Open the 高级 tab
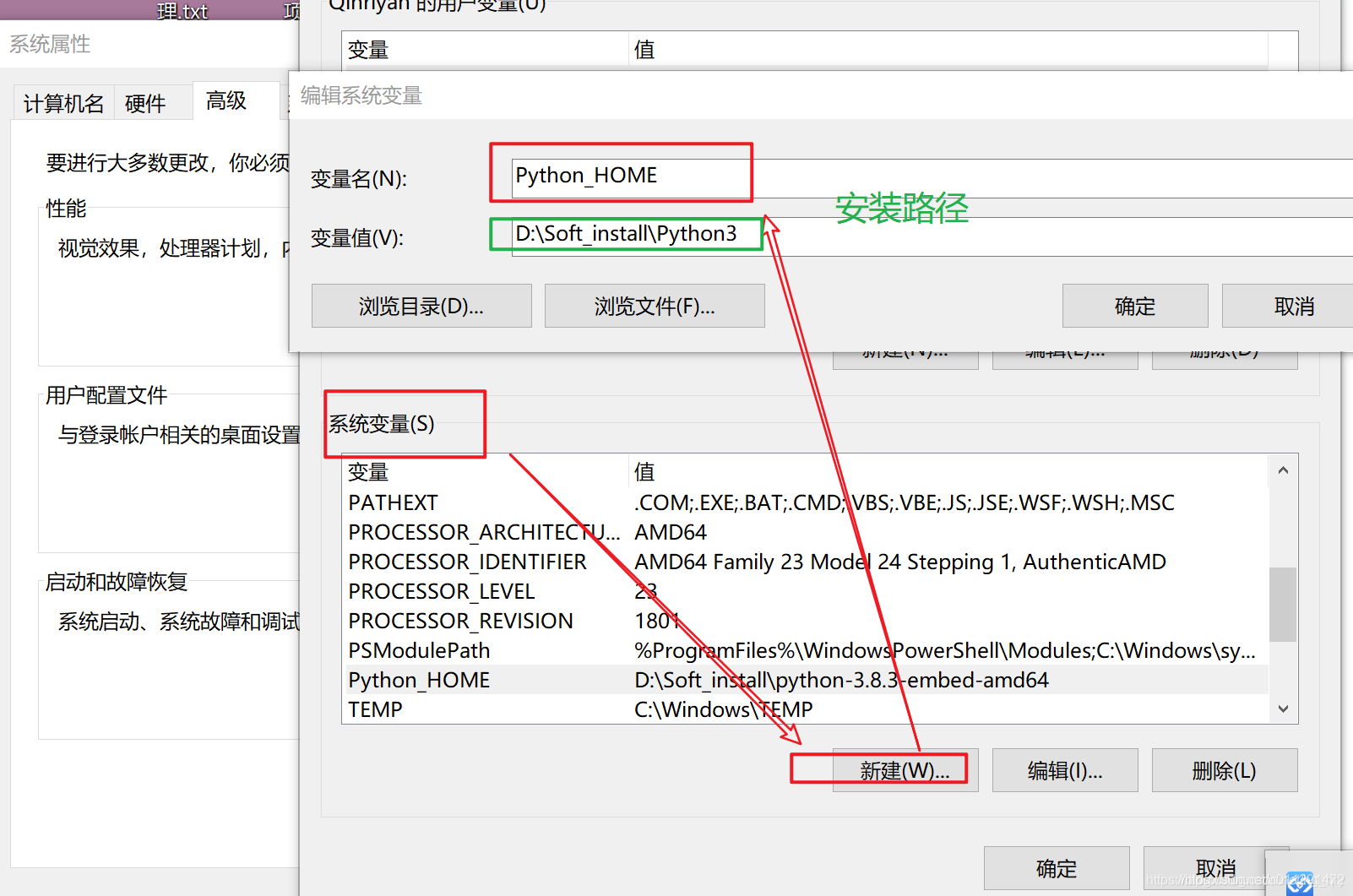 226,100
